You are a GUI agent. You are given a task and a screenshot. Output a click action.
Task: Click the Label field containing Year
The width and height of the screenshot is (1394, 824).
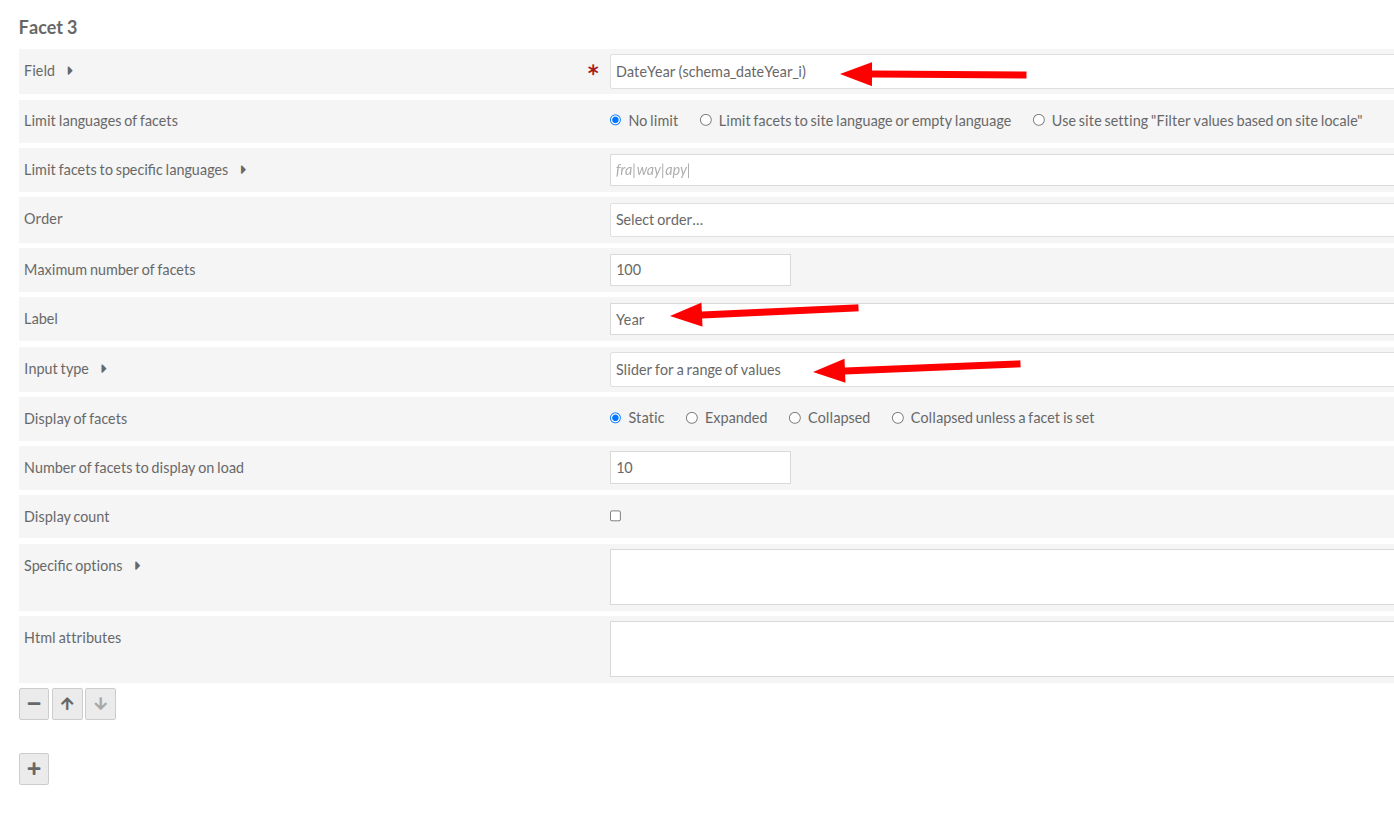click(1000, 320)
